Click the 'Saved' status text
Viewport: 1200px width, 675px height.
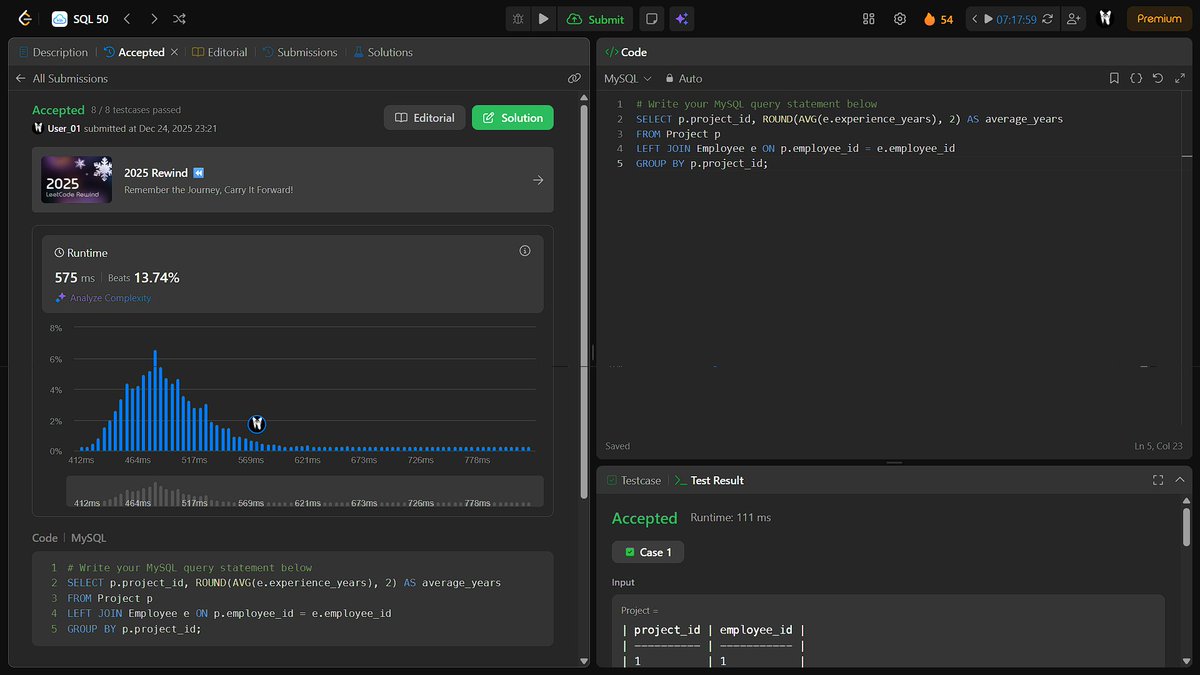pyautogui.click(x=618, y=446)
